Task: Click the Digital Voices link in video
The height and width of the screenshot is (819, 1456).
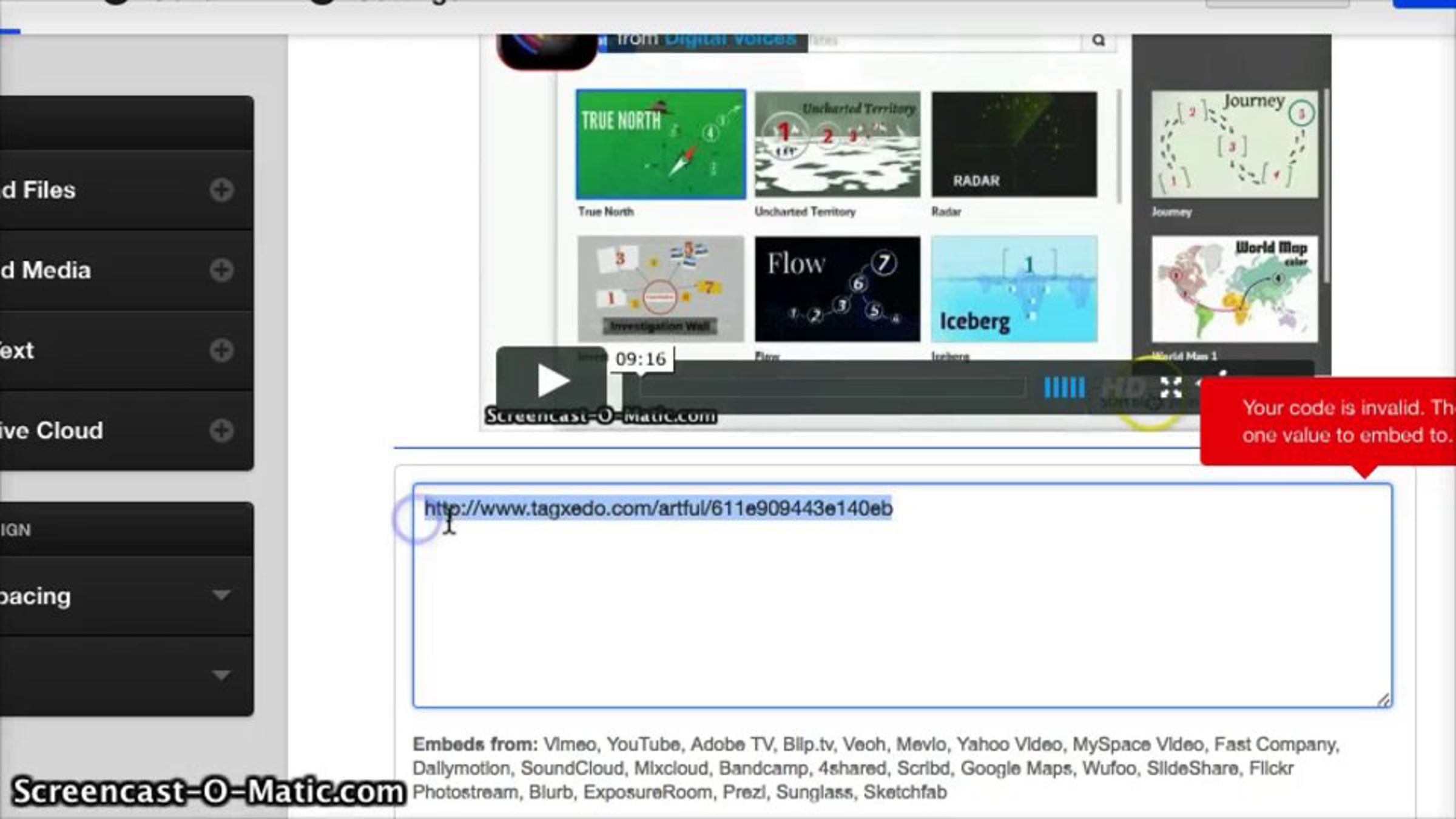Action: (730, 40)
